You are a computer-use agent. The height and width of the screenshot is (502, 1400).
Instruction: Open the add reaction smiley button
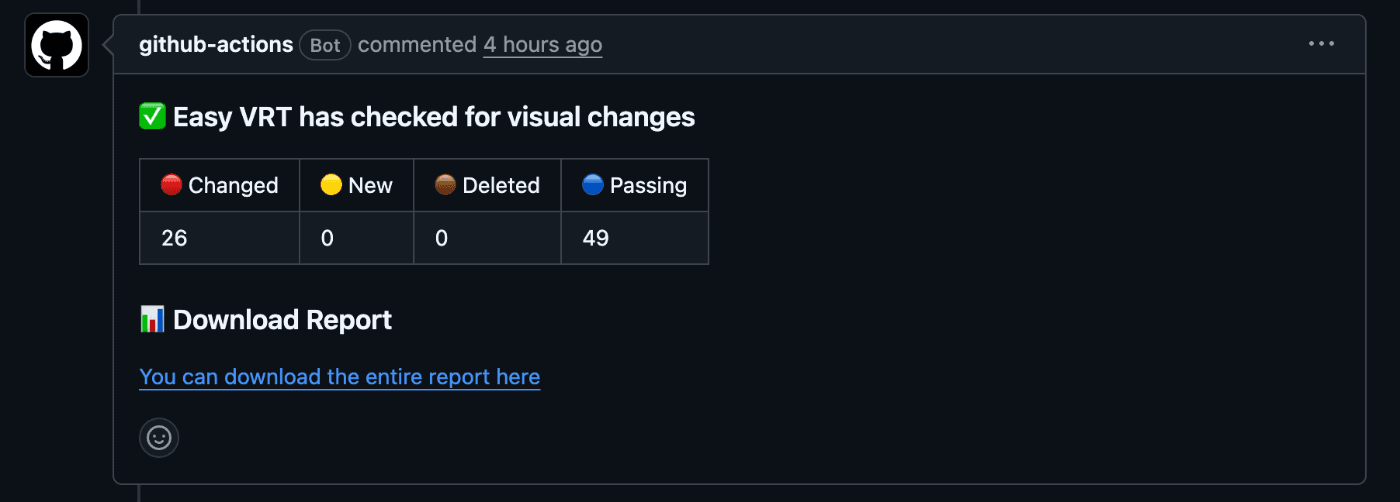click(x=159, y=437)
